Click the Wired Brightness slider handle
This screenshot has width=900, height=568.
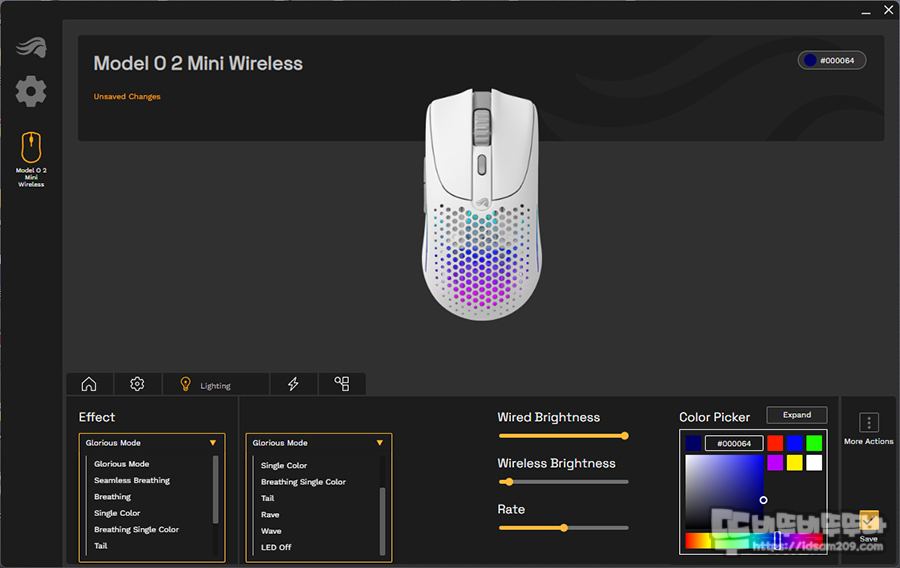(x=624, y=436)
